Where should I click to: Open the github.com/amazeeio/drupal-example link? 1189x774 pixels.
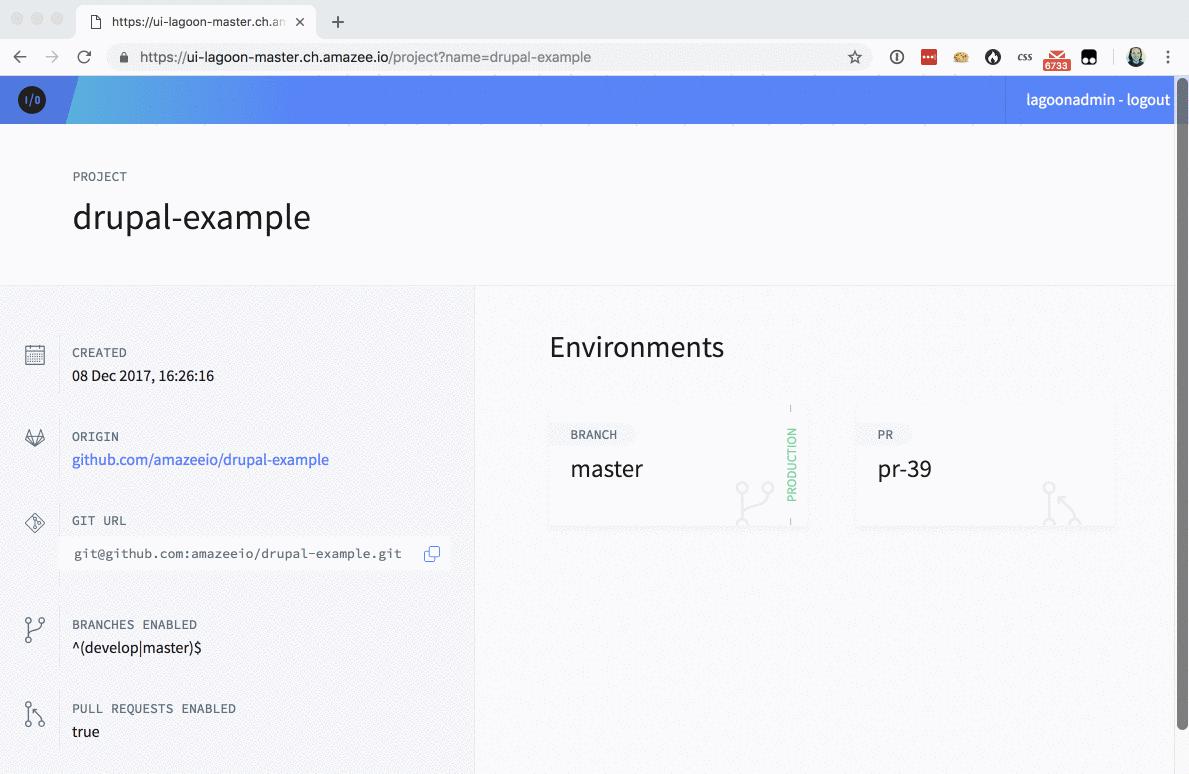coord(200,459)
